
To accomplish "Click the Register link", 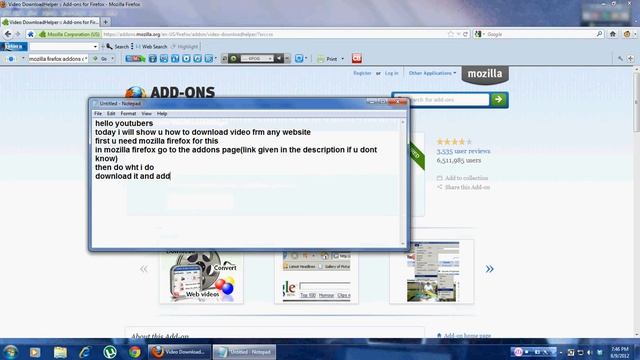I will click(362, 73).
